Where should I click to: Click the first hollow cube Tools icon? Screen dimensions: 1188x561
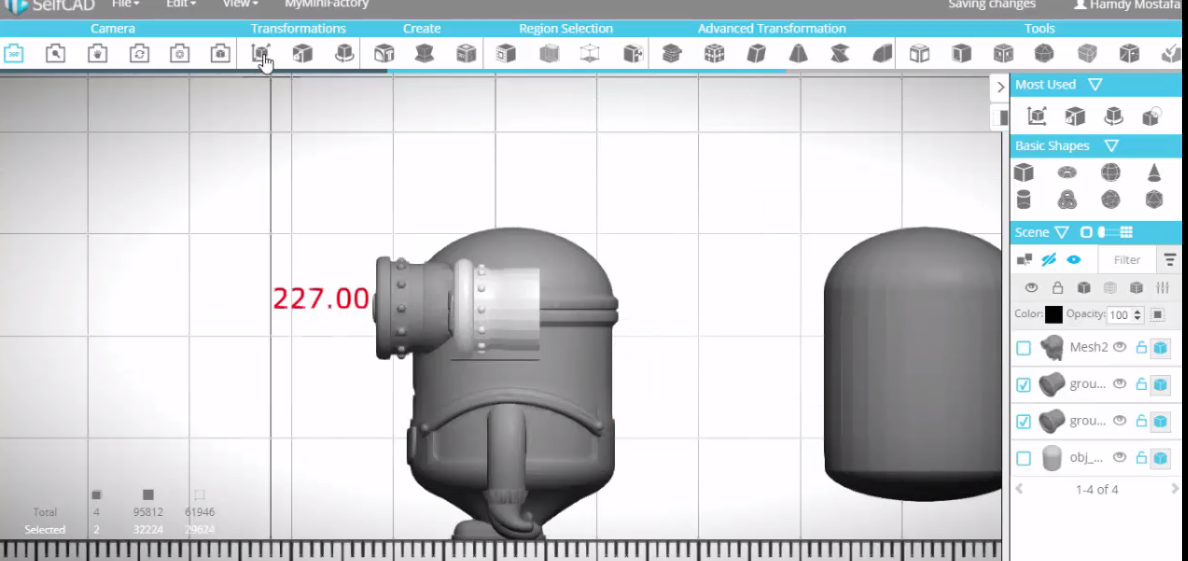919,54
